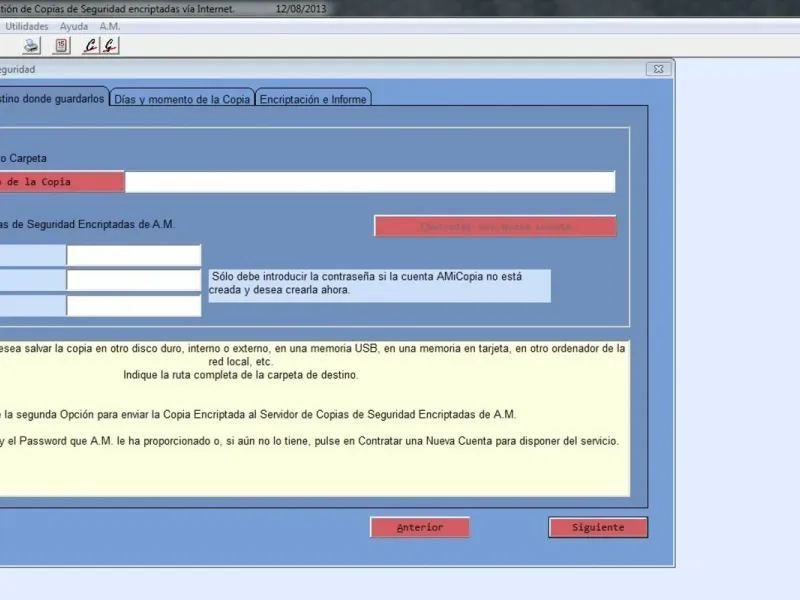Click the text 'Indique la ruta completa de la carpeta de destino.'
800x600 pixels.
pyautogui.click(x=241, y=375)
